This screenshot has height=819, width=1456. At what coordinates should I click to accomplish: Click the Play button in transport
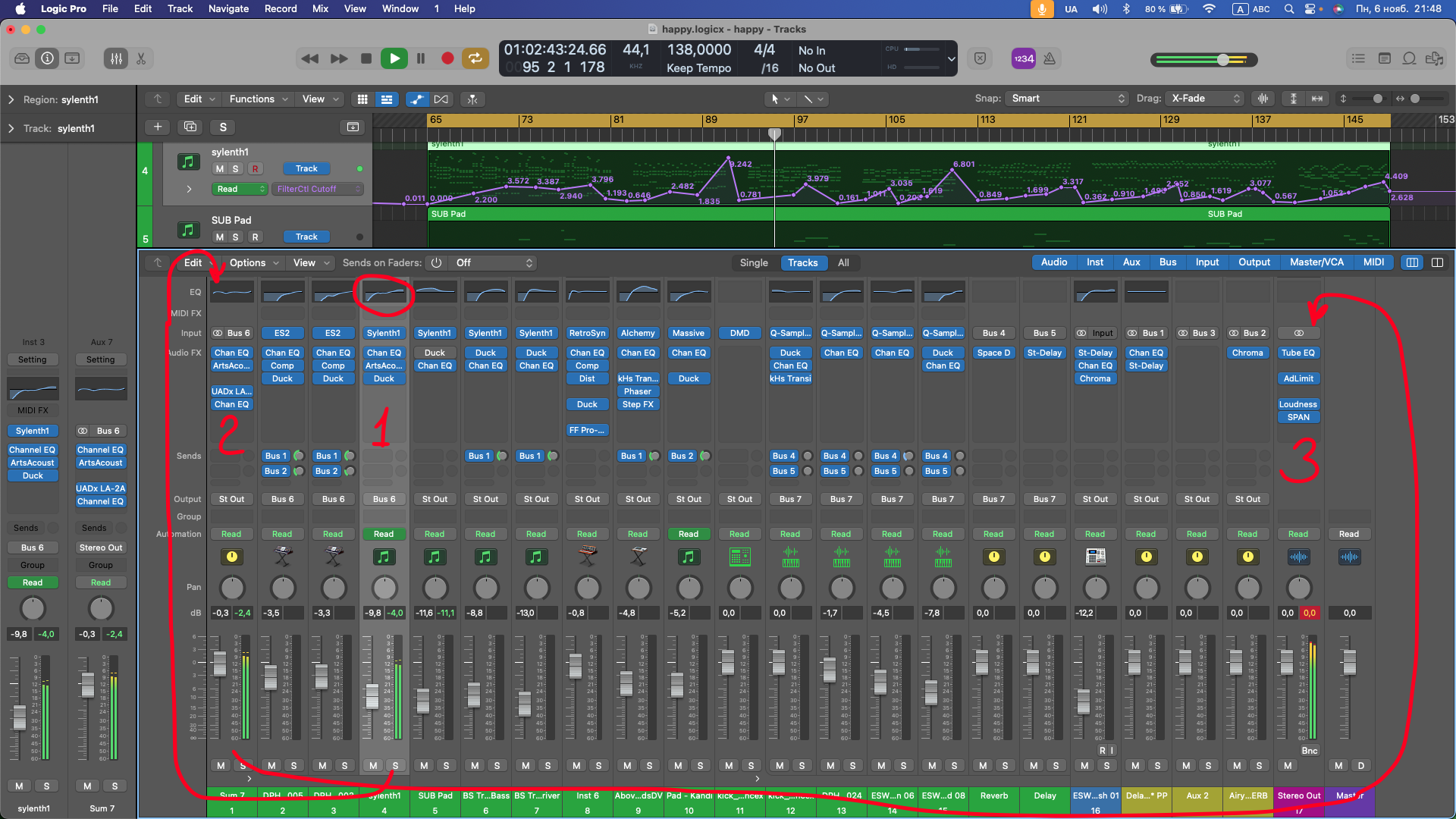coord(394,58)
